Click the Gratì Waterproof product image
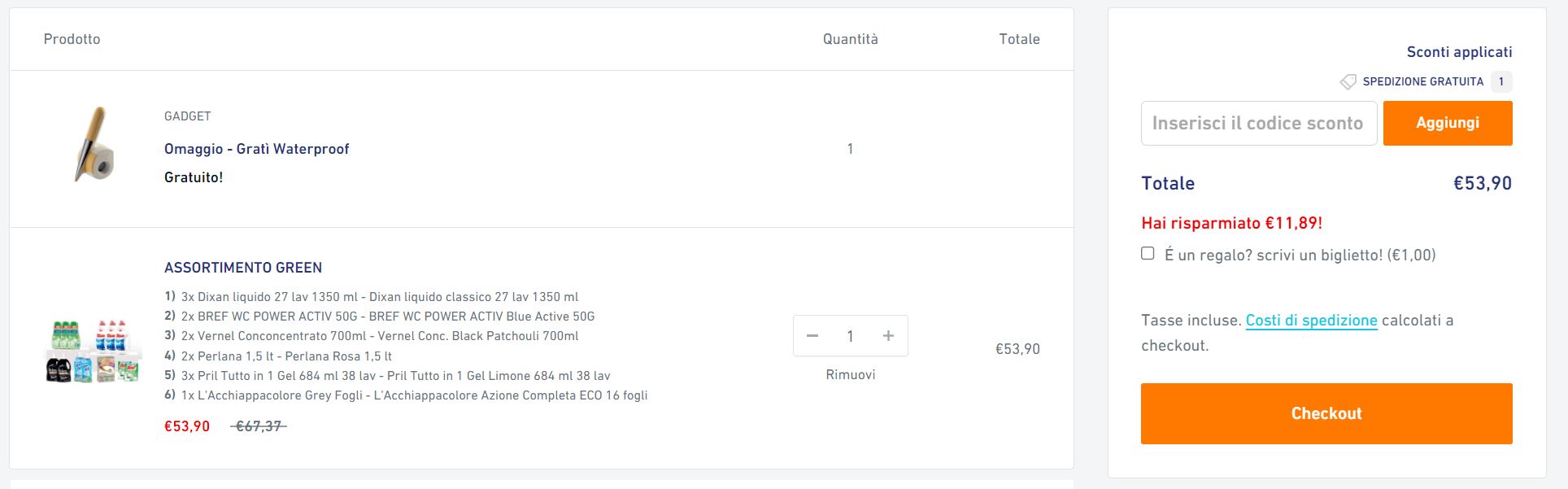The image size is (1568, 489). pos(92,144)
